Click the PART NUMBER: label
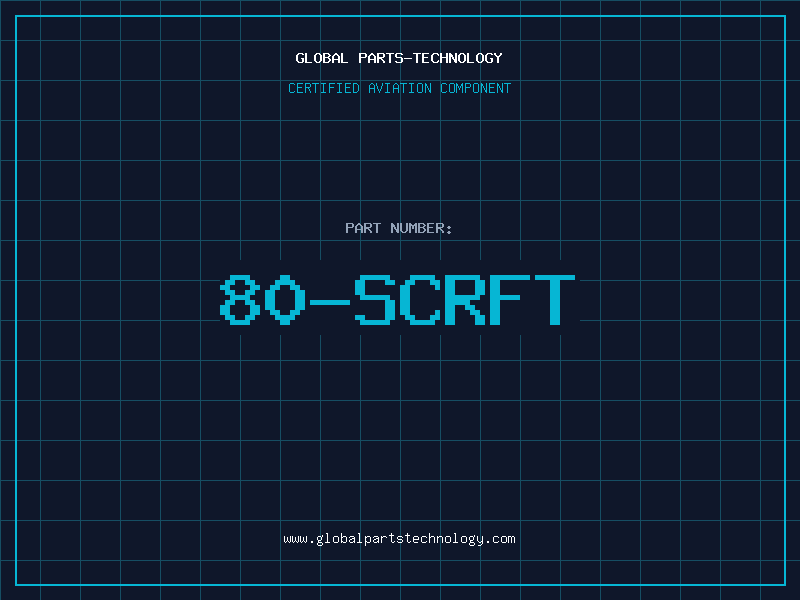The width and height of the screenshot is (800, 600). click(399, 228)
